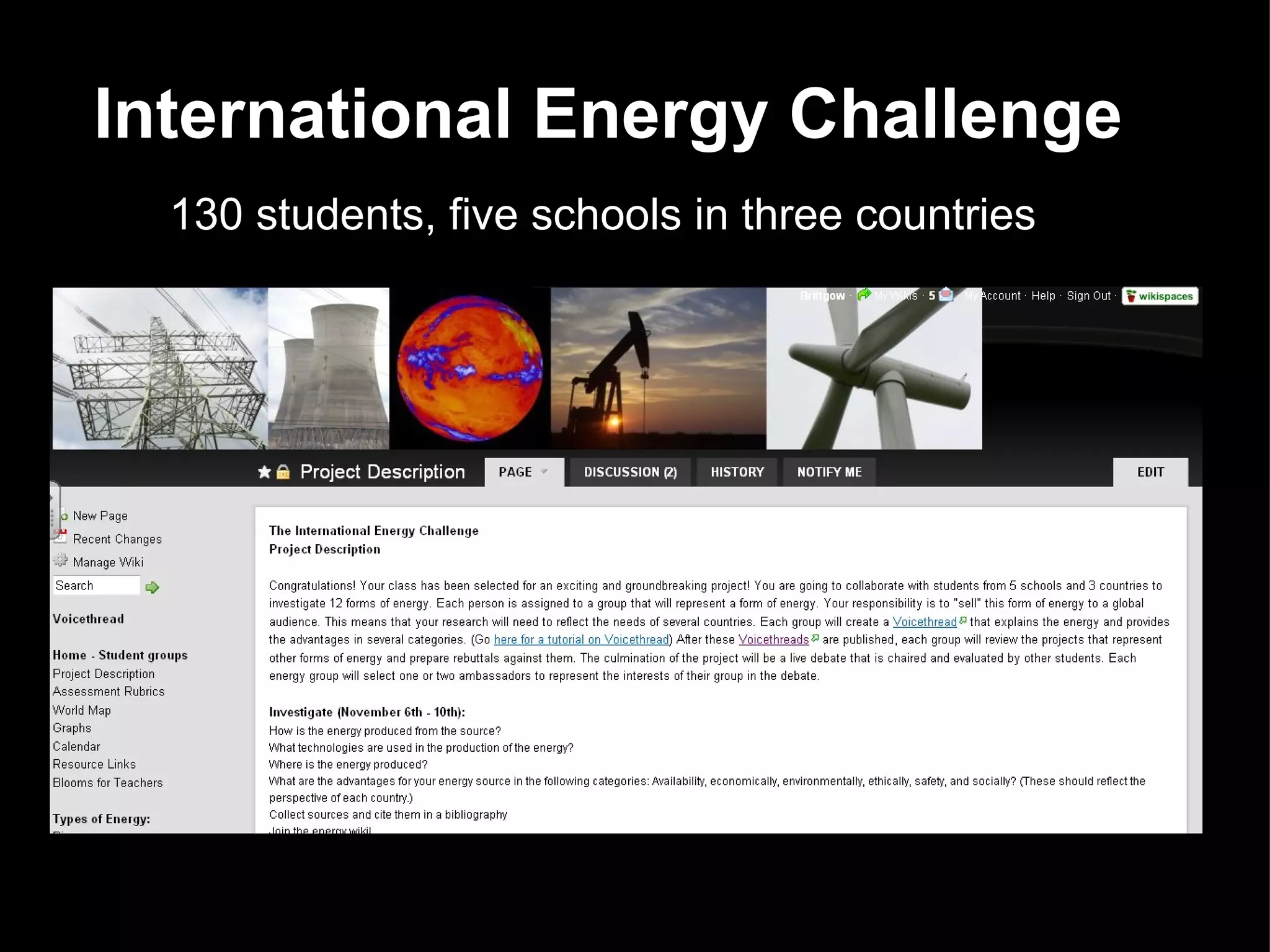The image size is (1270, 952).
Task: Click 'Collect sources and cite them in a bibliography'
Action: pos(388,814)
